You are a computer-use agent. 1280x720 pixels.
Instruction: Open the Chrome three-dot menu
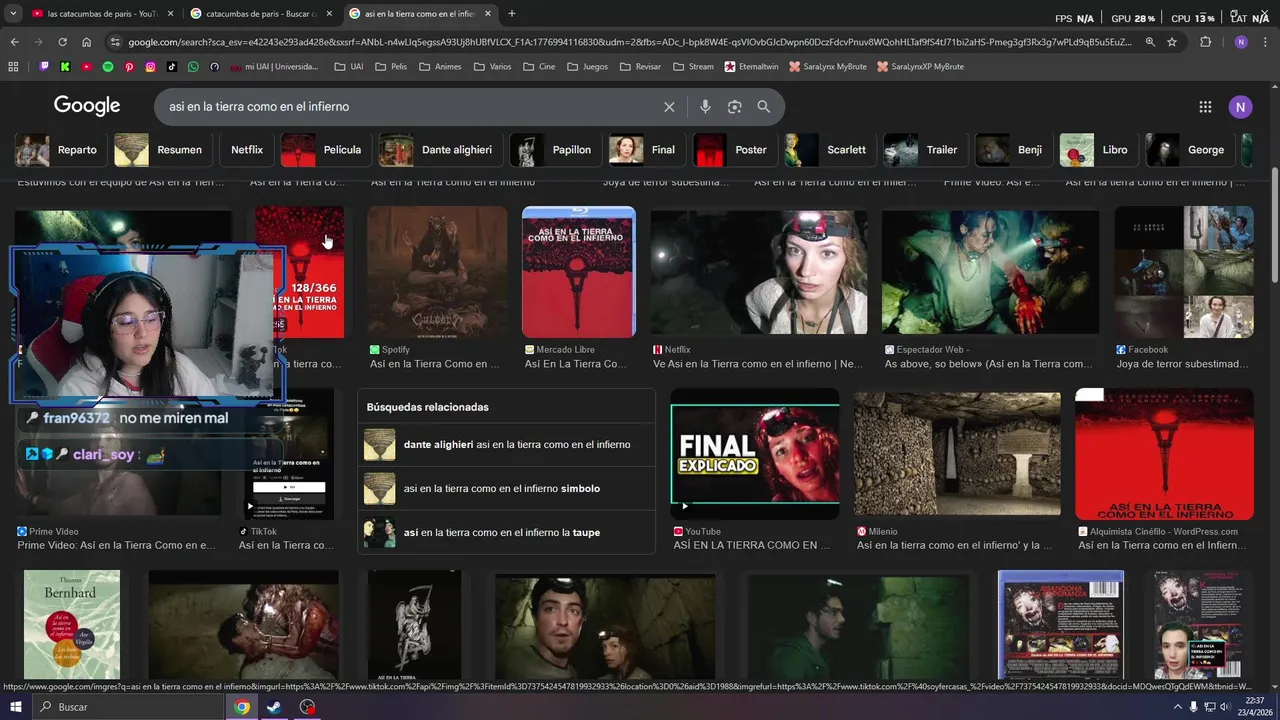click(1265, 42)
